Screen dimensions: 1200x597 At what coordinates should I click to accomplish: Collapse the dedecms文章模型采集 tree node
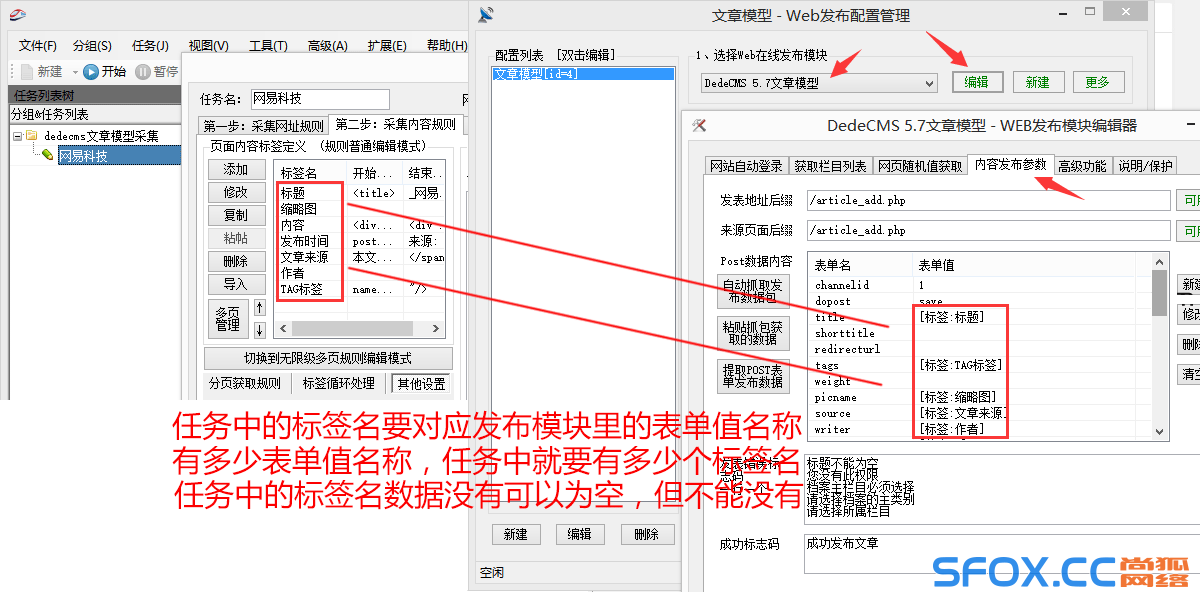coord(18,136)
